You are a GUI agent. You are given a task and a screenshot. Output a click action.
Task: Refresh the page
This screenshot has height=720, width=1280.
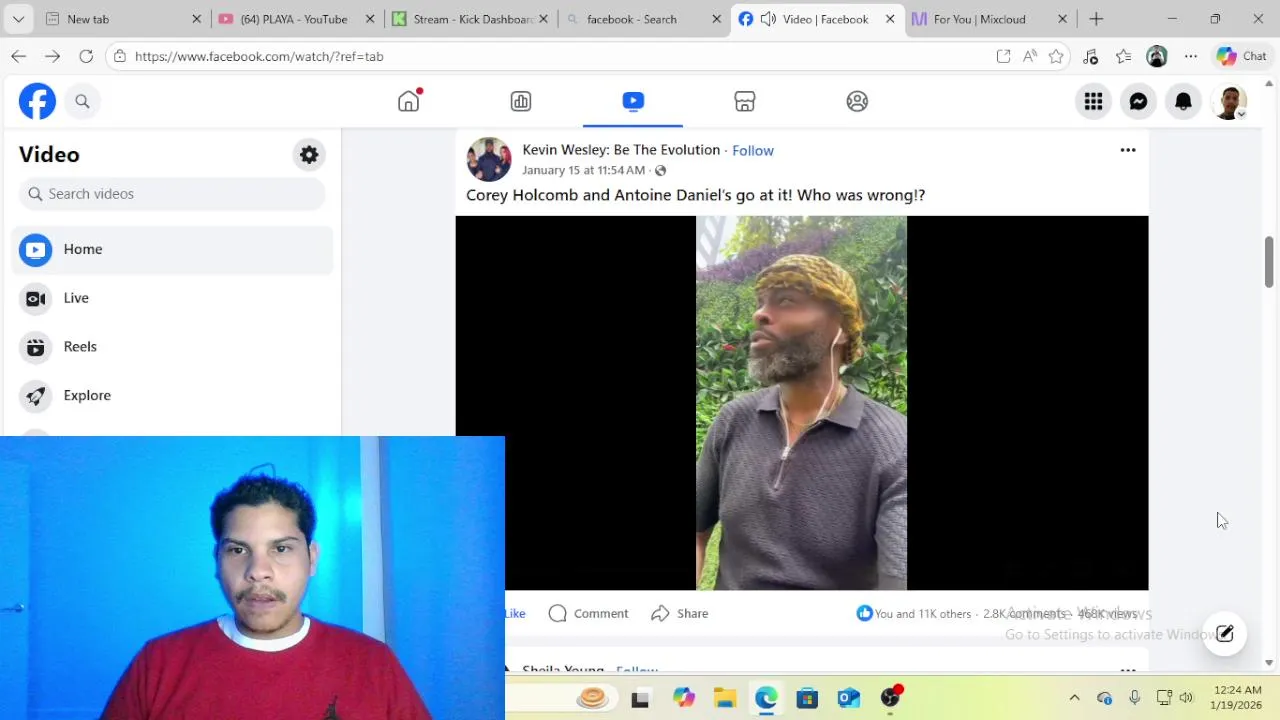(x=86, y=56)
